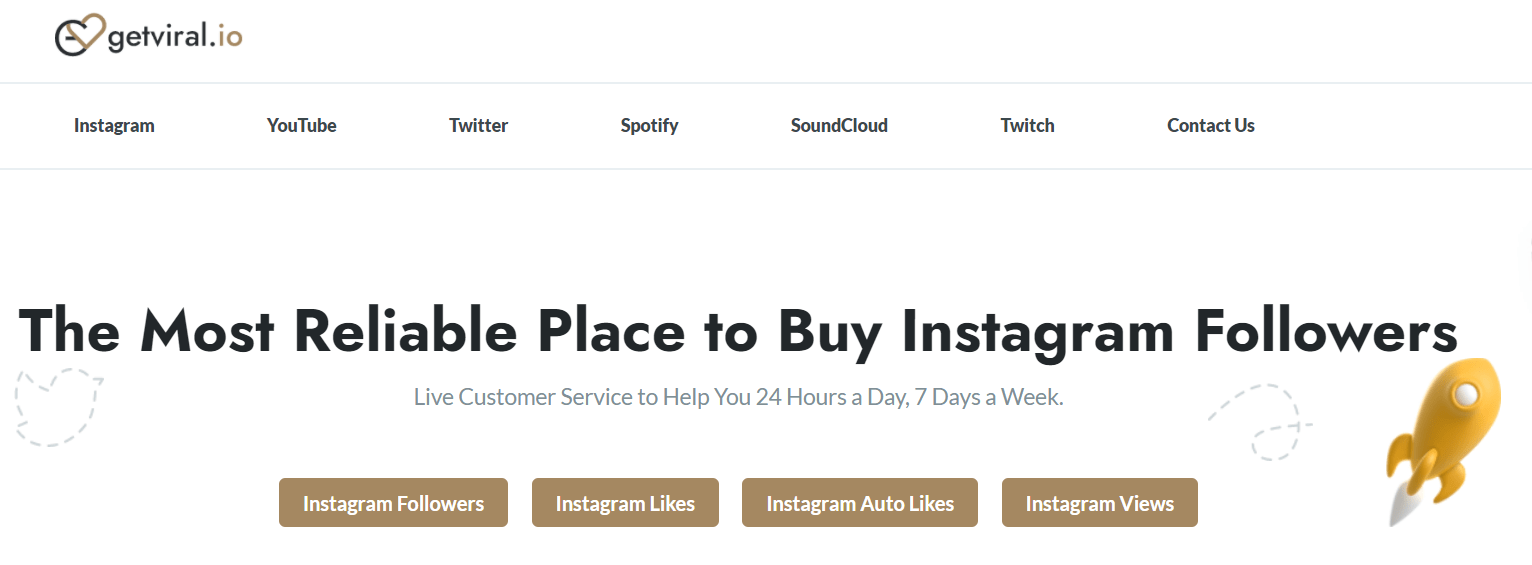Image resolution: width=1532 pixels, height=565 pixels.
Task: Click the getviral.io logo text
Action: pyautogui.click(x=174, y=38)
